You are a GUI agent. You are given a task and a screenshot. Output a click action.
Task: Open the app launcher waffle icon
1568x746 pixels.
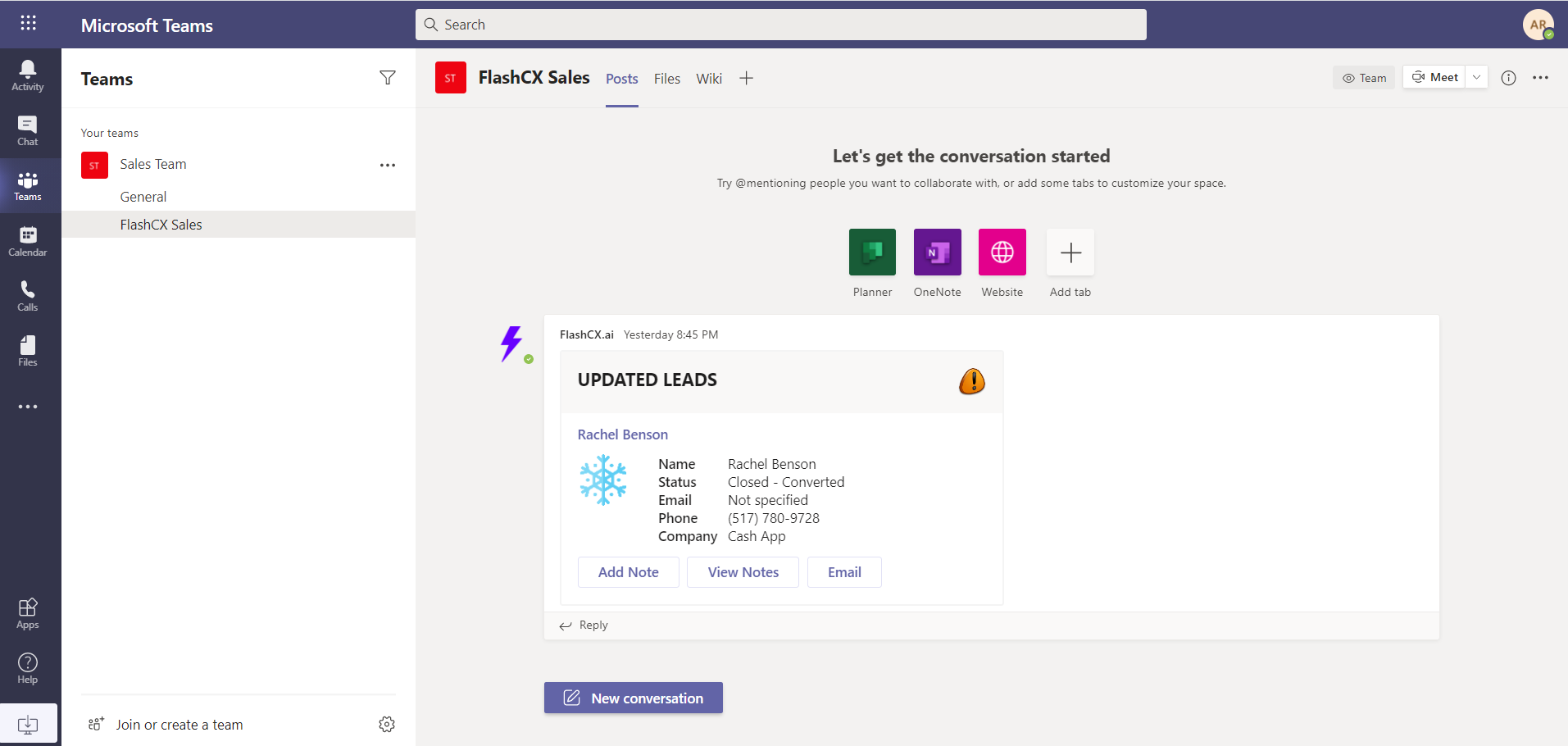[x=28, y=23]
